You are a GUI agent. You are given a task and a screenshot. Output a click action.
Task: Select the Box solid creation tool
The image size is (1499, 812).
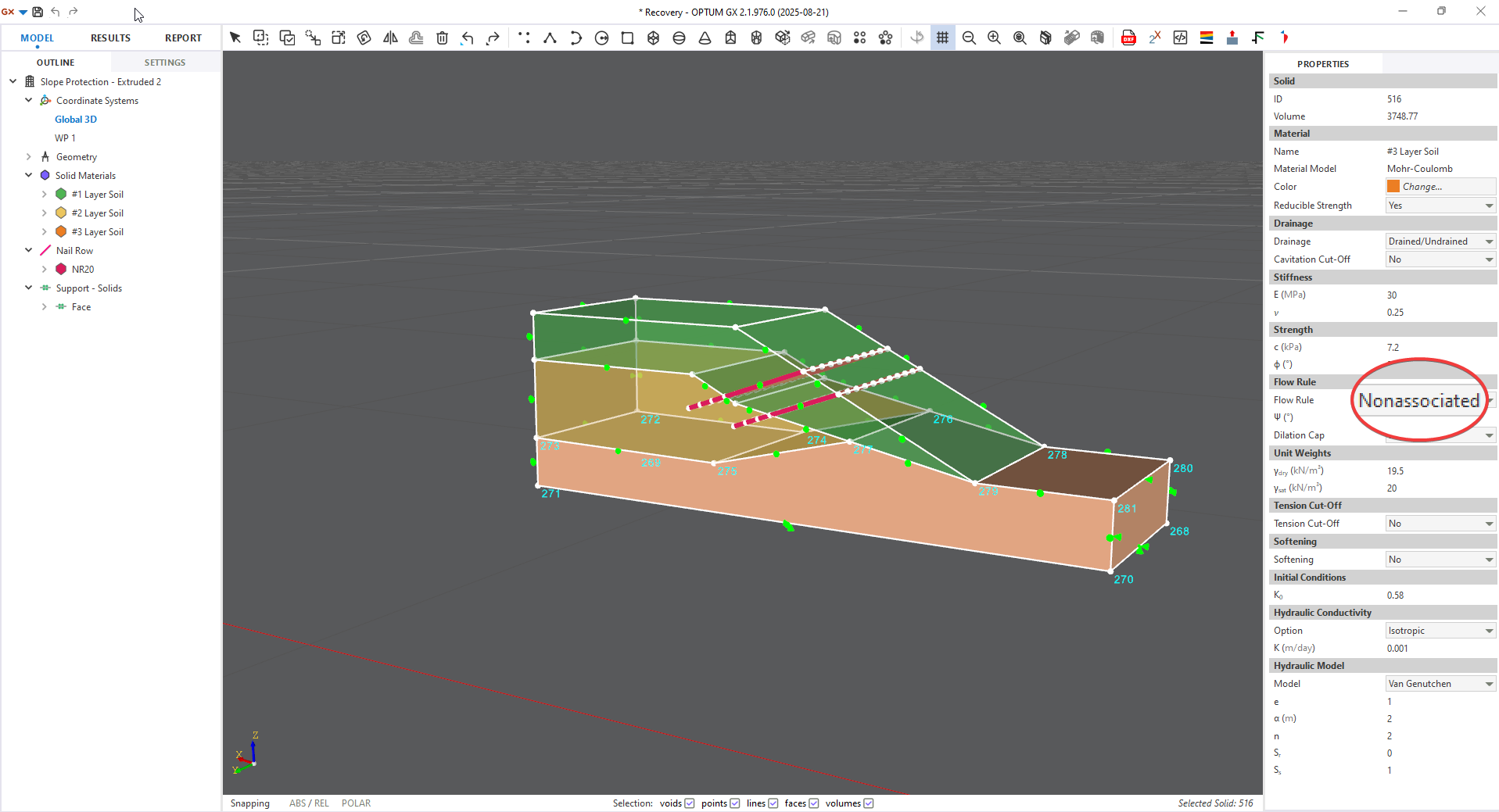click(x=653, y=37)
